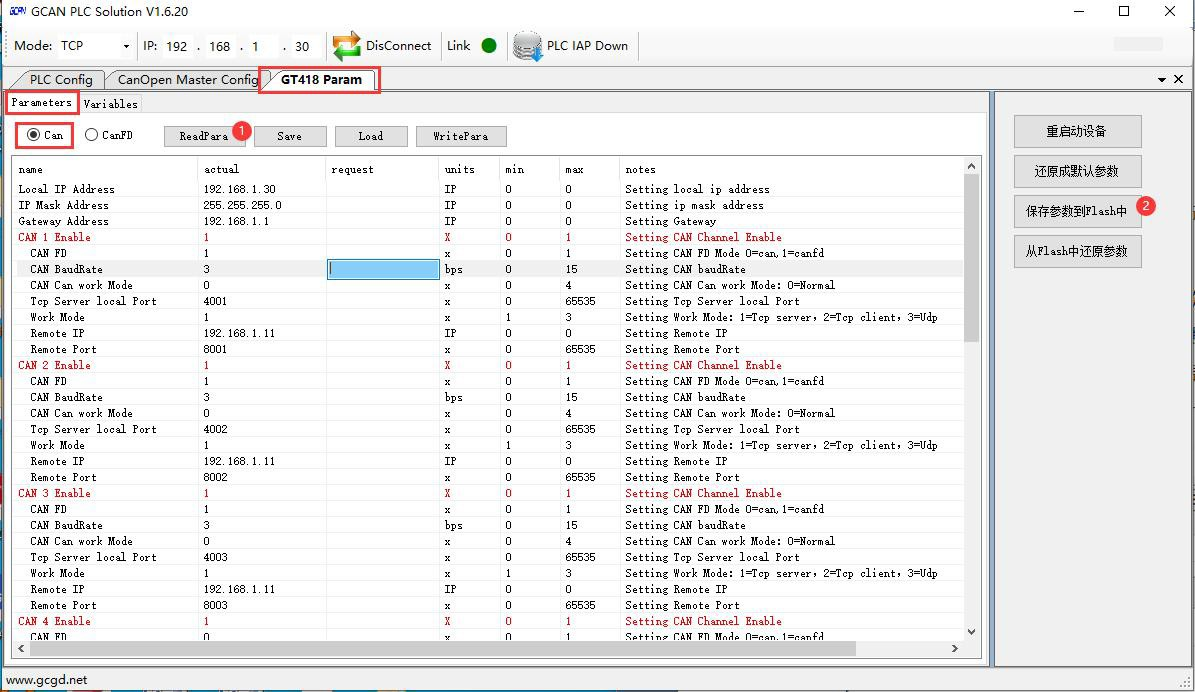Close the tab panel with X icon
This screenshot has height=692, width=1195.
tap(1179, 79)
